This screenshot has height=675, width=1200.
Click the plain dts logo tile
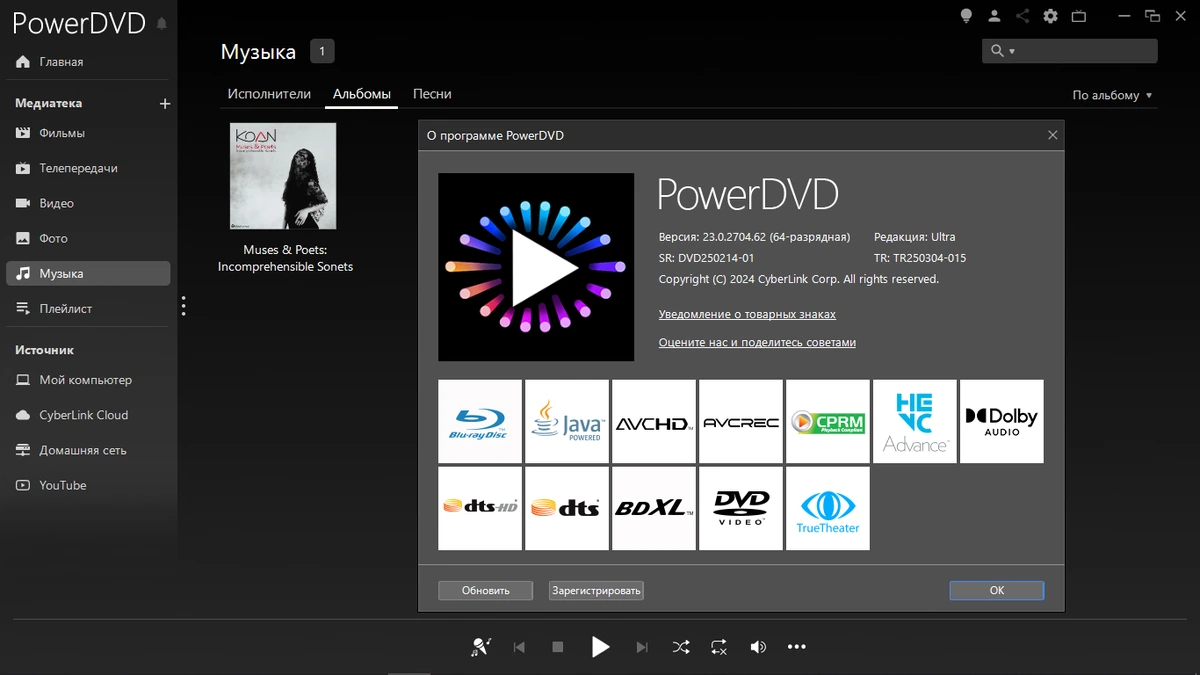(567, 508)
